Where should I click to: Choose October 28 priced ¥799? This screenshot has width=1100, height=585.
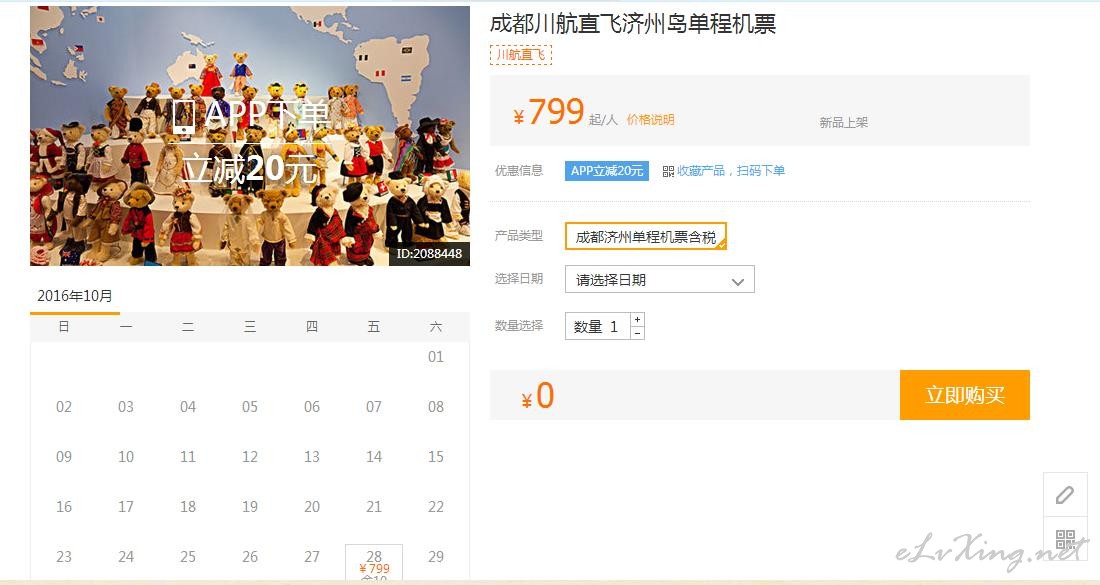(x=374, y=563)
